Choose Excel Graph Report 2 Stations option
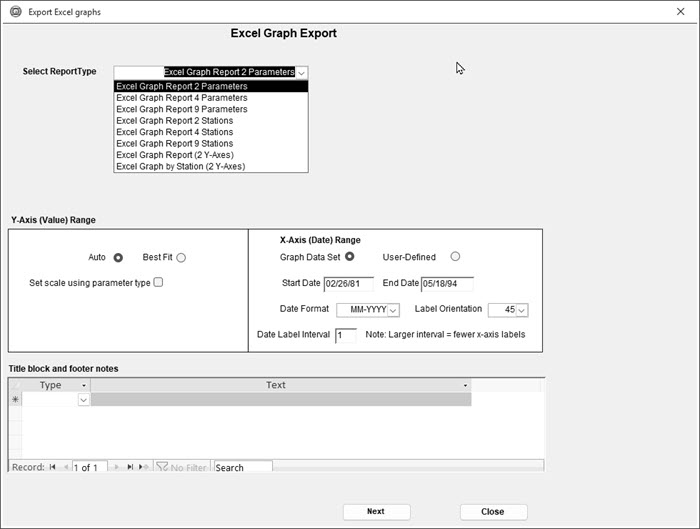The height and width of the screenshot is (529, 700). coord(211,121)
